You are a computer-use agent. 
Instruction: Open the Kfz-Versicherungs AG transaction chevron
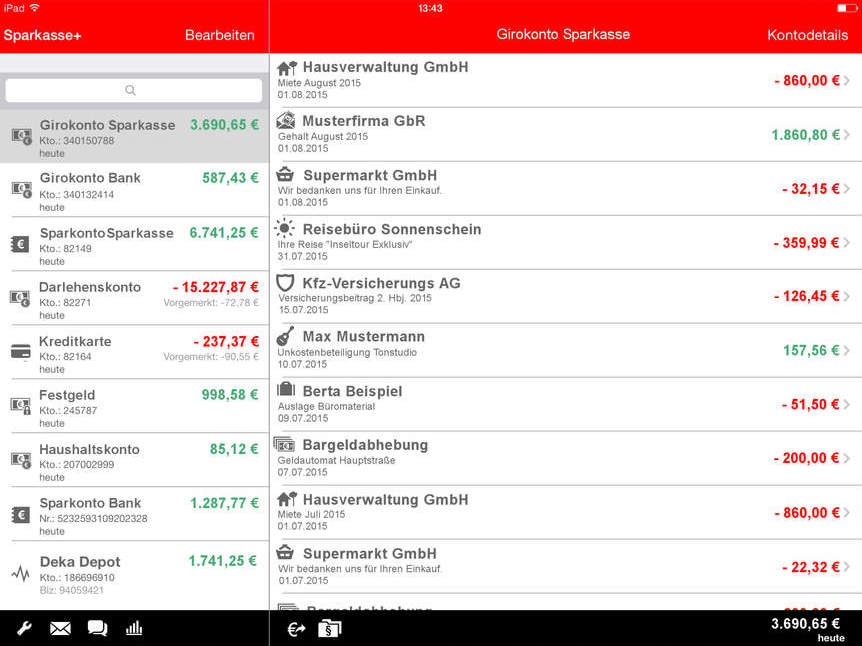[x=847, y=296]
